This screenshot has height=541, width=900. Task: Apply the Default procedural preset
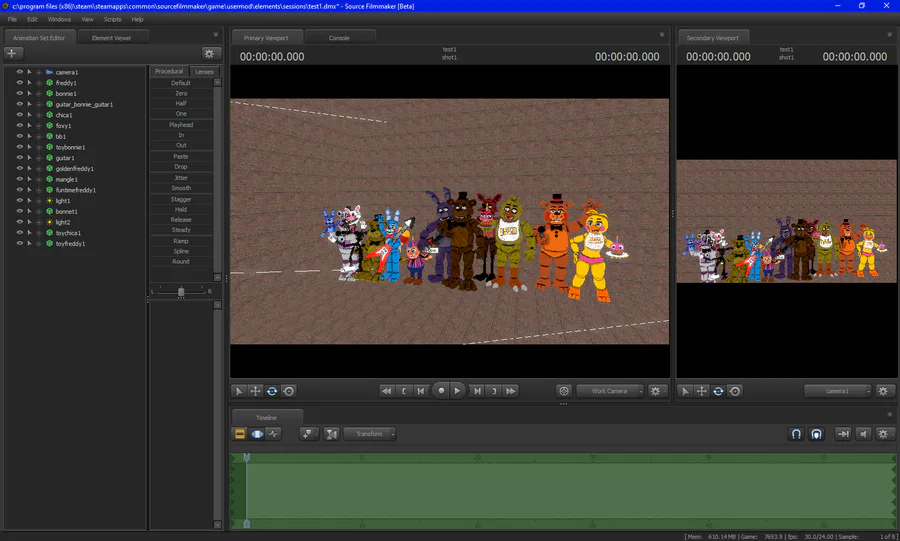coord(181,83)
